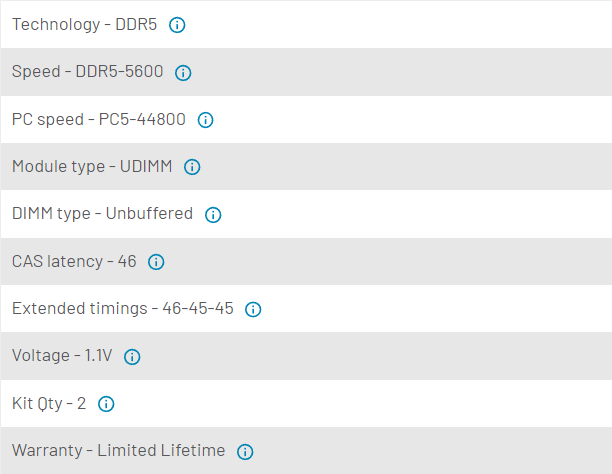Select the Technology - DDR5 text
This screenshot has width=612, height=474.
click(x=84, y=24)
